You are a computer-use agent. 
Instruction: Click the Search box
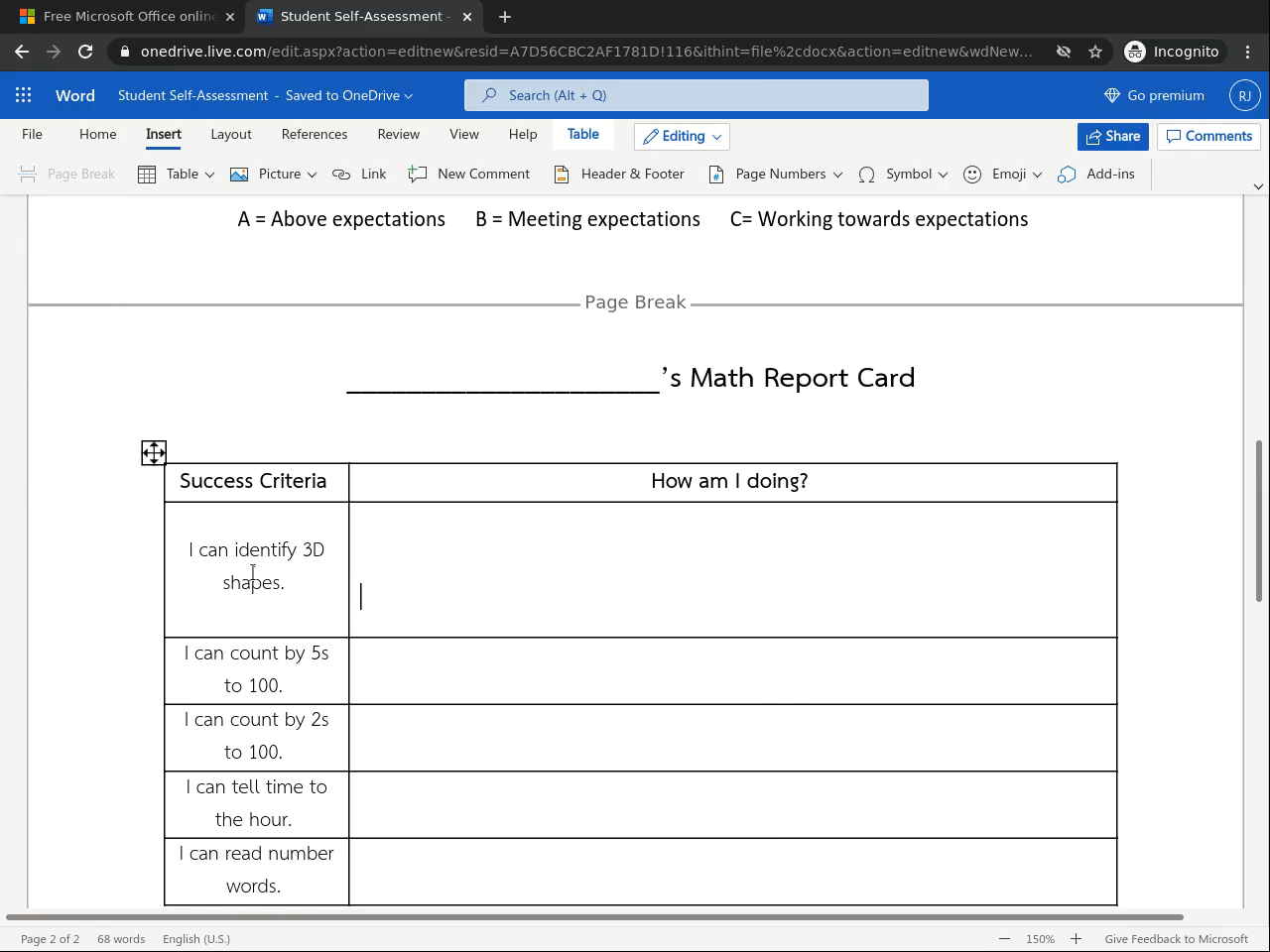tap(697, 95)
